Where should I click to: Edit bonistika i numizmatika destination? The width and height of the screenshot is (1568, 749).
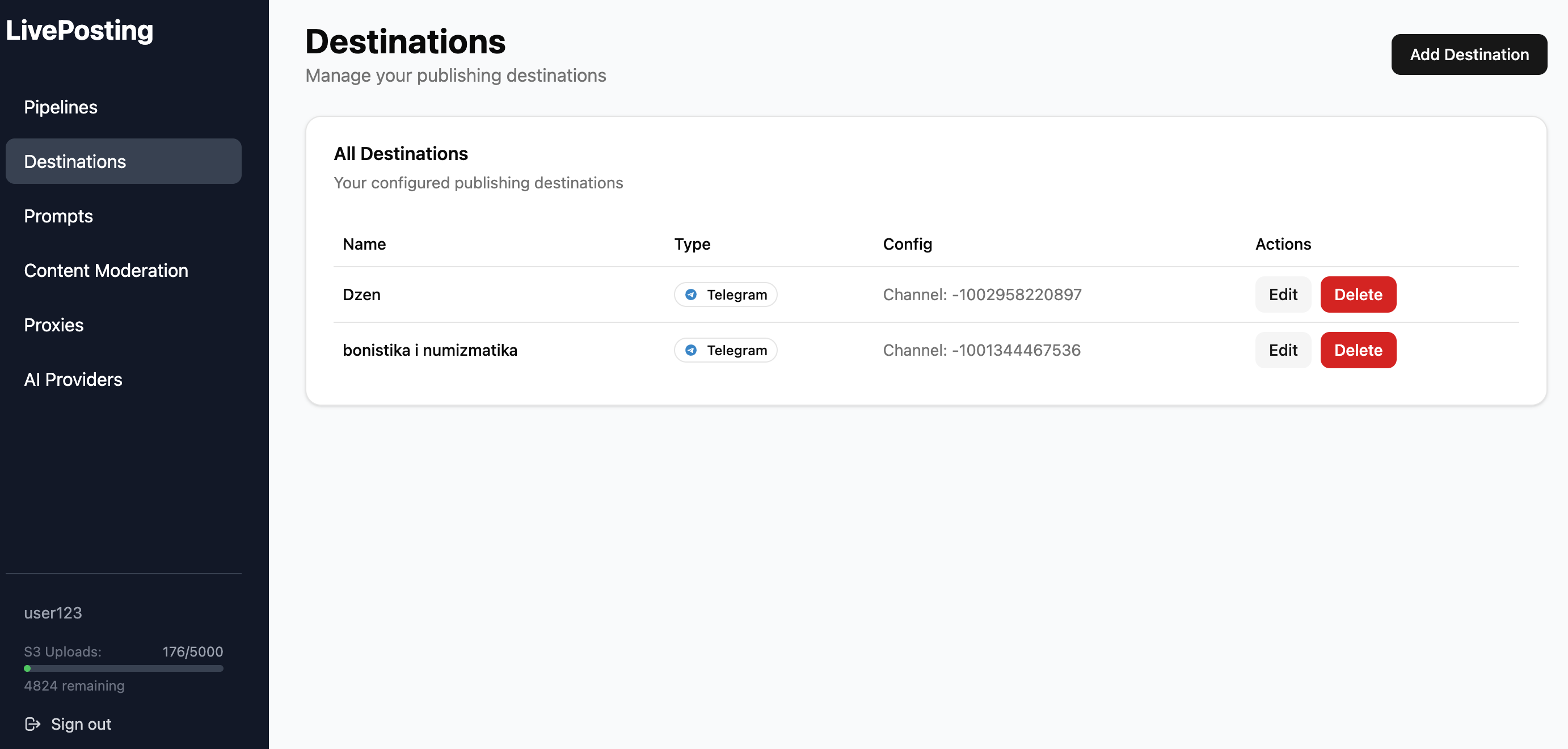click(x=1283, y=350)
